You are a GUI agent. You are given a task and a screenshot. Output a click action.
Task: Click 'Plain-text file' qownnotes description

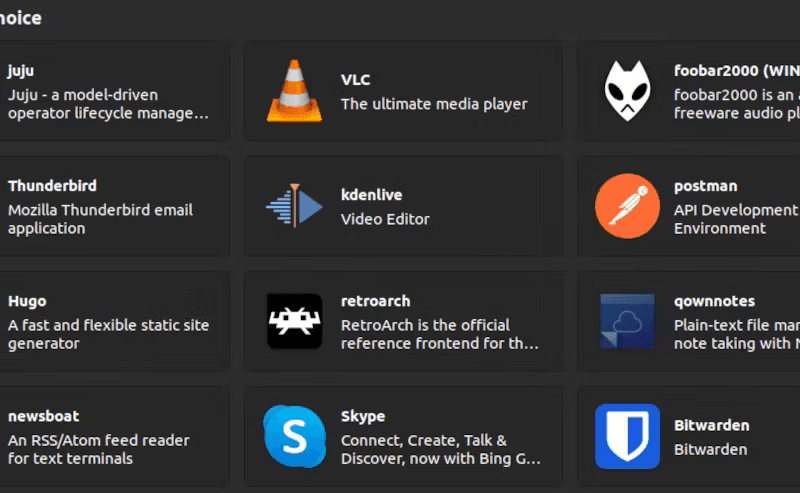(x=737, y=334)
